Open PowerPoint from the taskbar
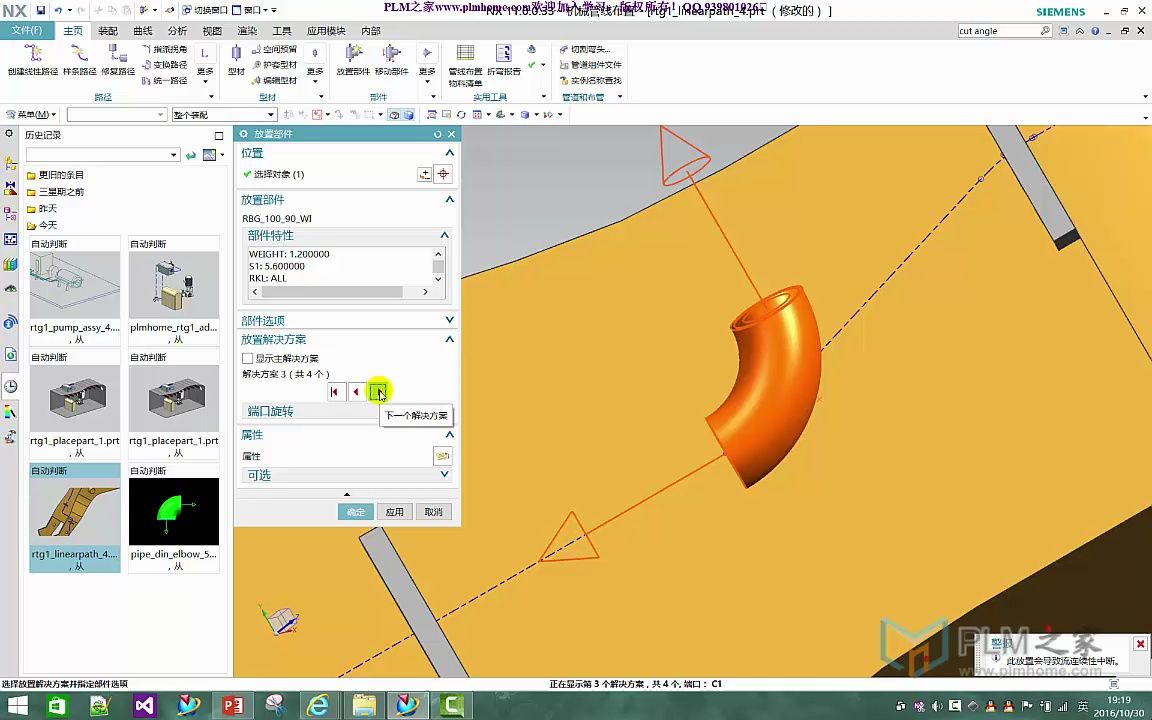The image size is (1152, 720). coord(232,706)
